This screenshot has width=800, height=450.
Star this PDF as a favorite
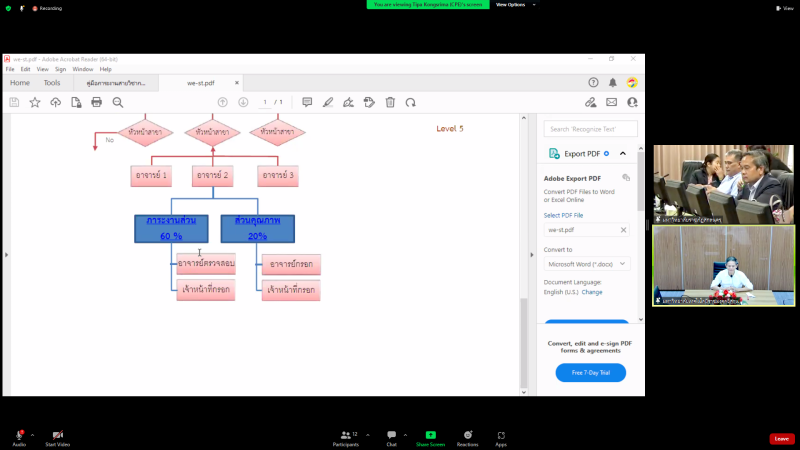point(35,102)
